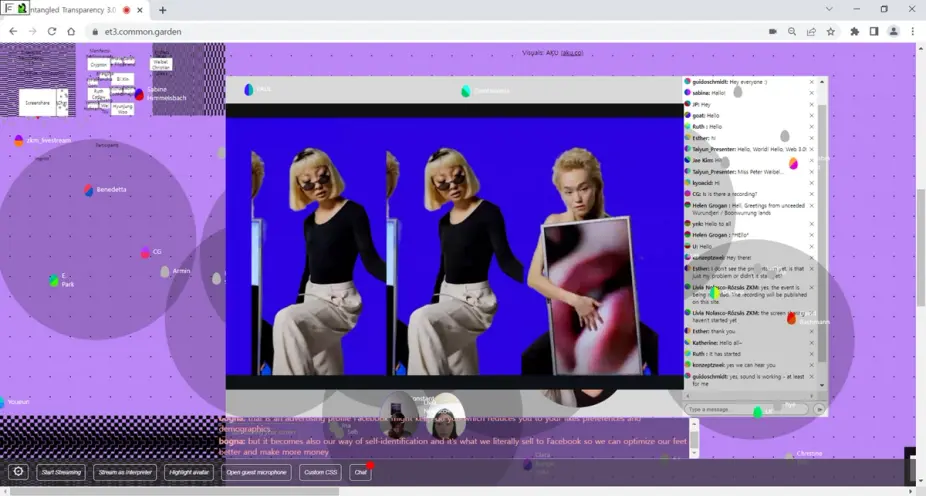926x496 pixels.
Task: Click subtitle box scroll-up arrow
Action: pos(694,424)
